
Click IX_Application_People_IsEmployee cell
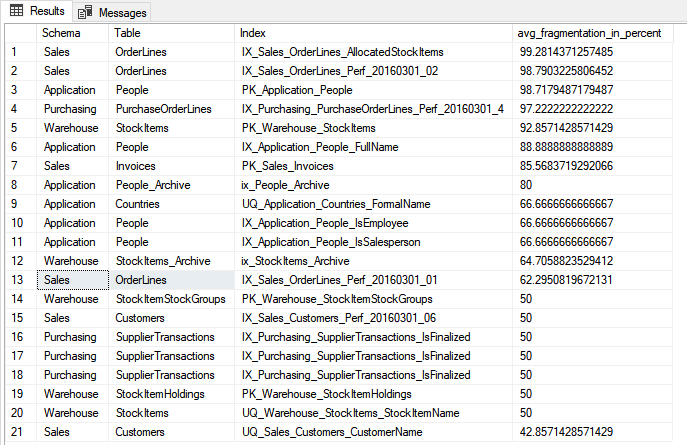pos(373,223)
